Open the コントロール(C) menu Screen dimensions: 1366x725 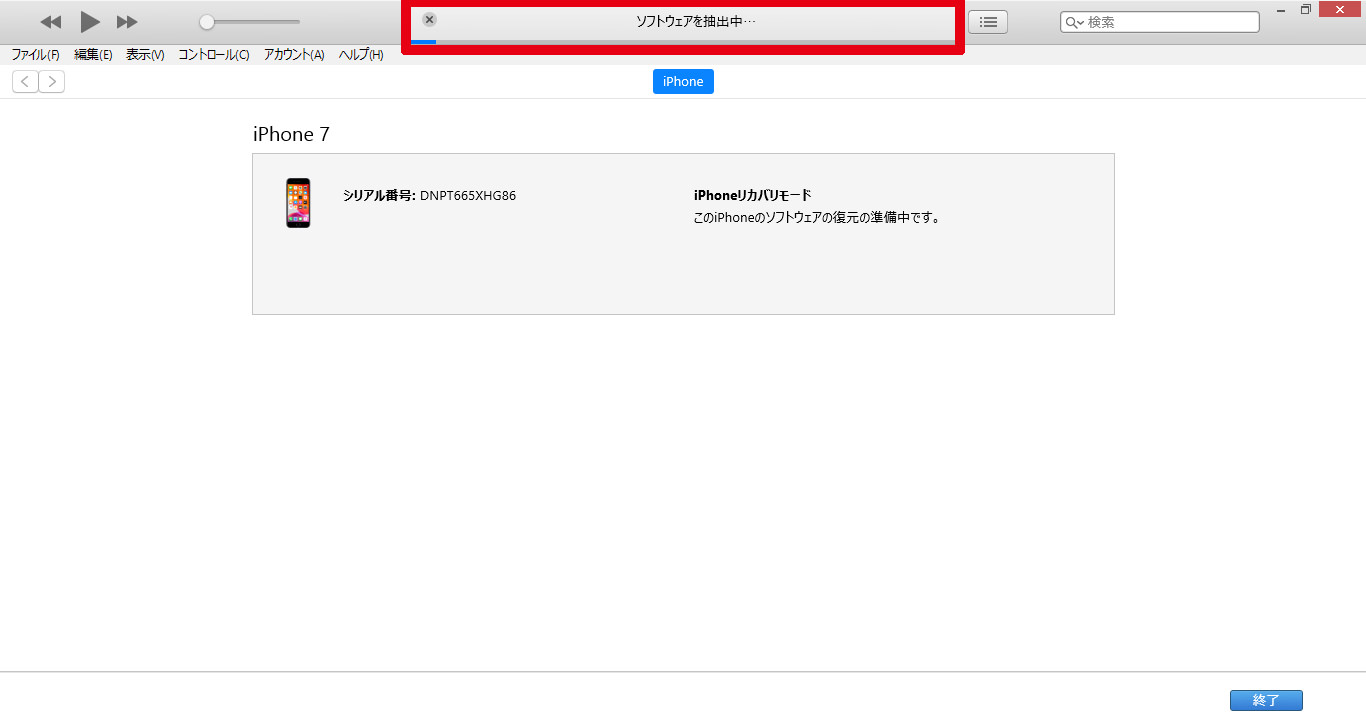pyautogui.click(x=214, y=55)
